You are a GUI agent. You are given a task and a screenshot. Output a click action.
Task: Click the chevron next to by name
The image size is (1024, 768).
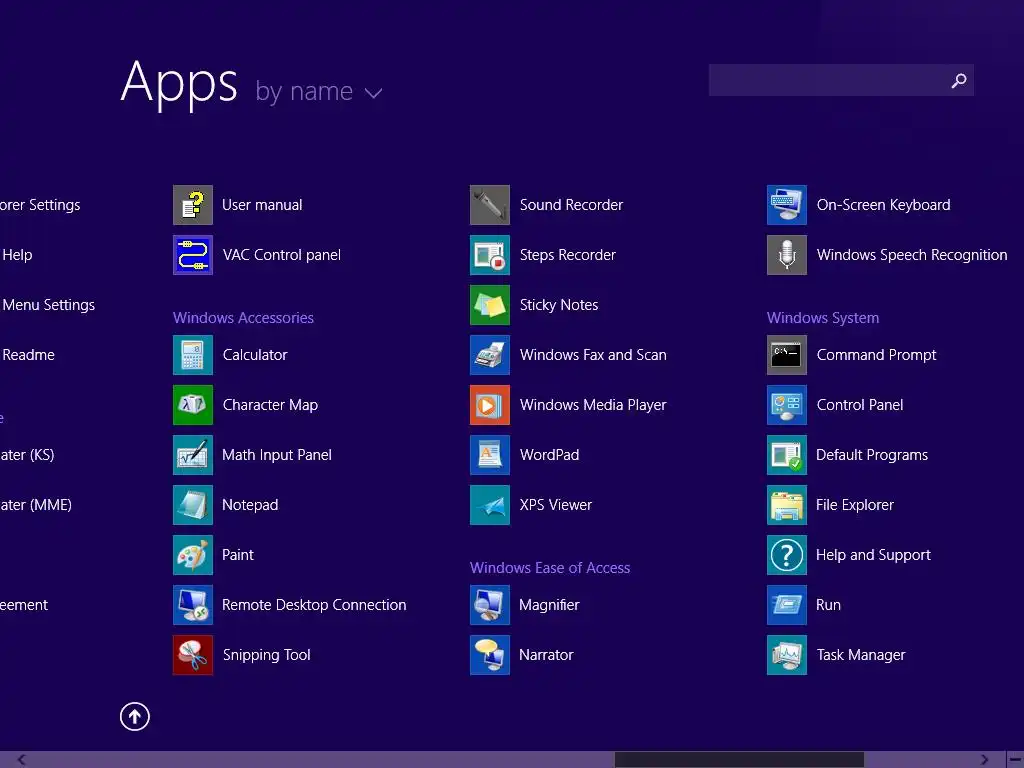[374, 93]
